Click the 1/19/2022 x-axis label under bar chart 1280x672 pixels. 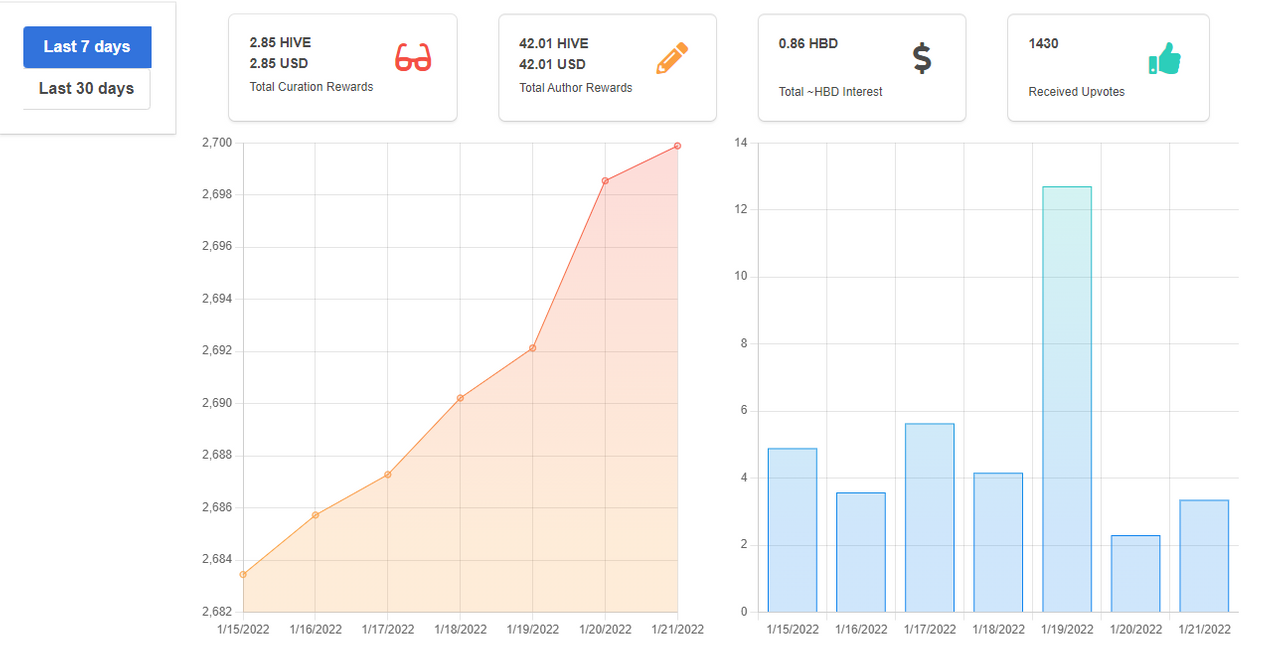(1067, 630)
